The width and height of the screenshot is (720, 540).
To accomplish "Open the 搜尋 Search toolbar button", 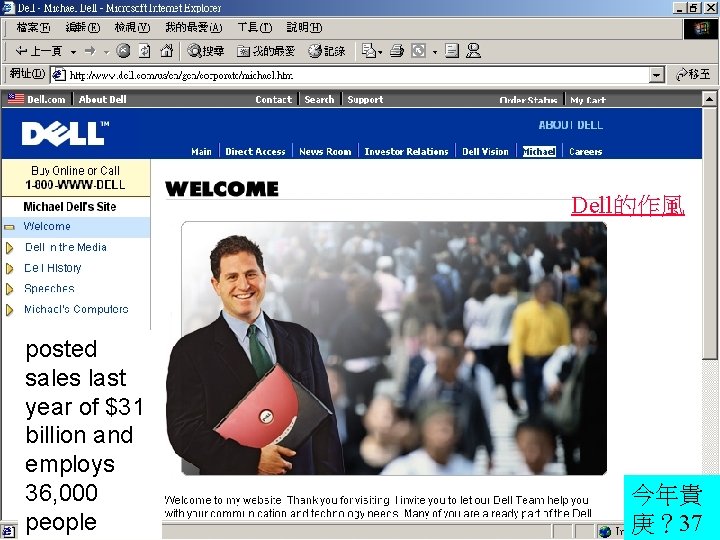I will click(206, 51).
